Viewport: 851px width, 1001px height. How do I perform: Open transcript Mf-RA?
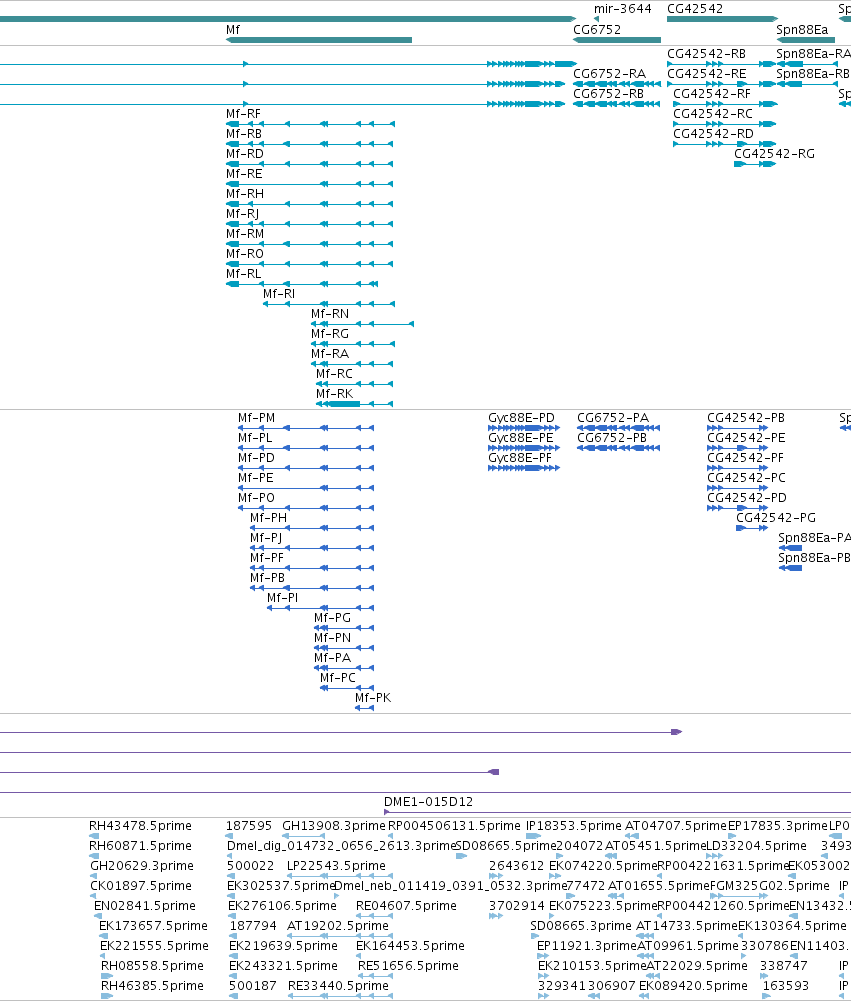tap(330, 354)
